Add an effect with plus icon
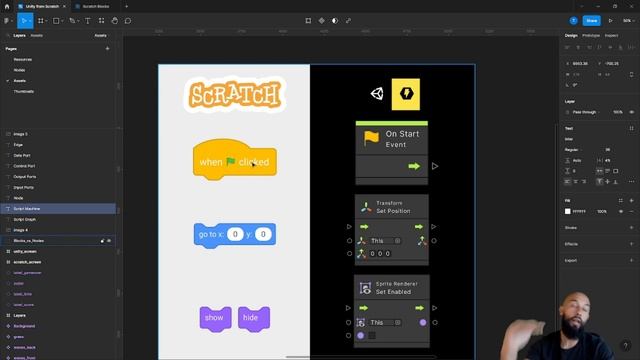Image resolution: width=640 pixels, height=360 pixels. click(x=631, y=244)
